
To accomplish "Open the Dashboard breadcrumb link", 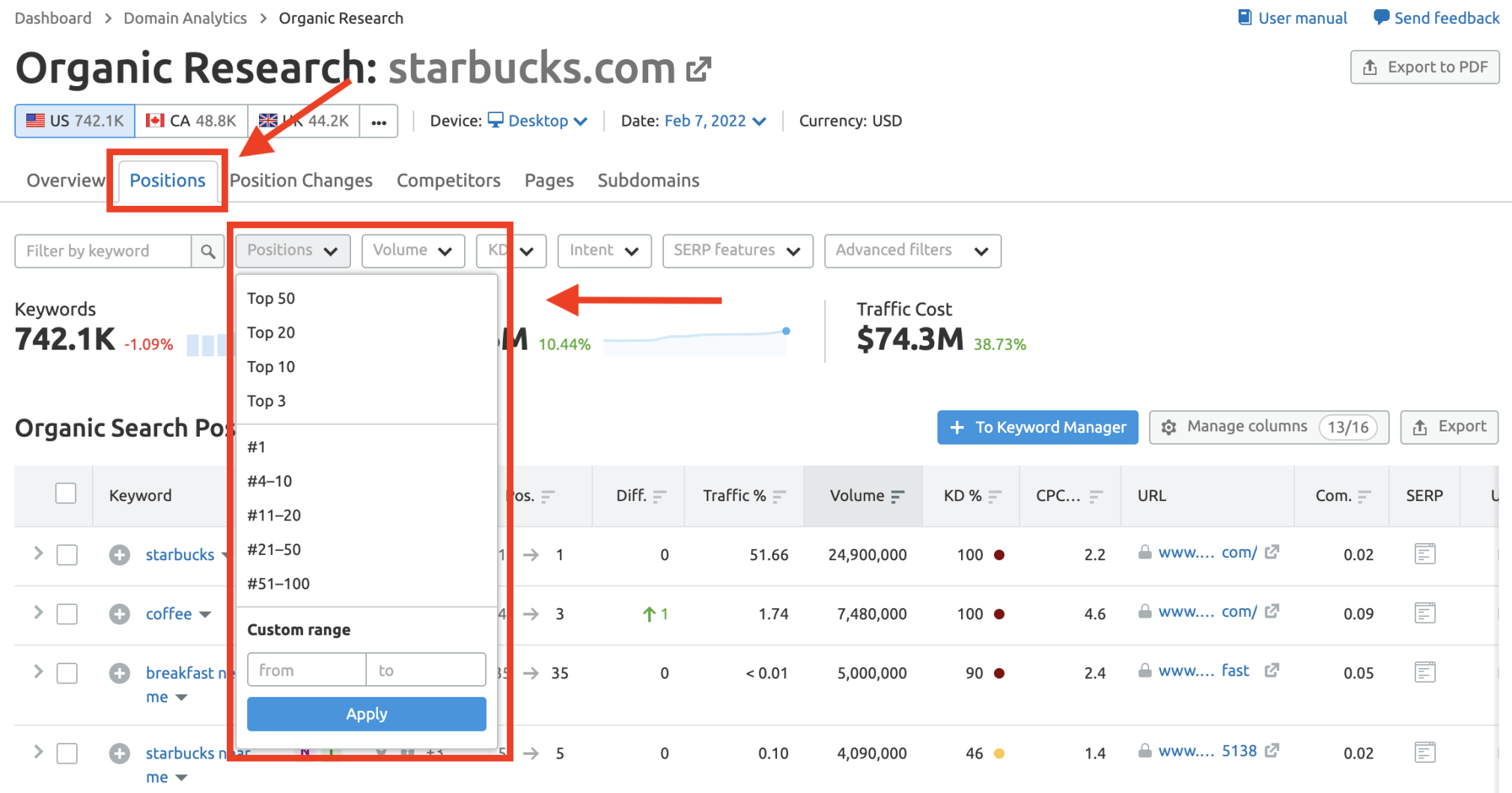I will (x=53, y=18).
